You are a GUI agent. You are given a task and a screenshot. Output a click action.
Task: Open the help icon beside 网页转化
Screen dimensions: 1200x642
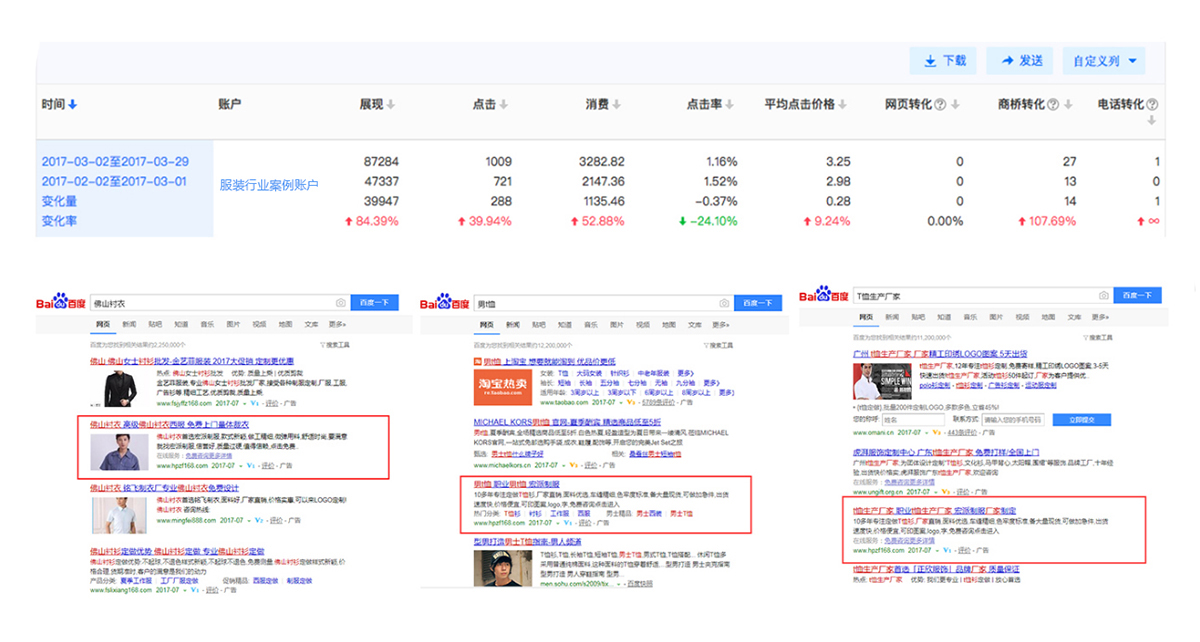tap(957, 105)
